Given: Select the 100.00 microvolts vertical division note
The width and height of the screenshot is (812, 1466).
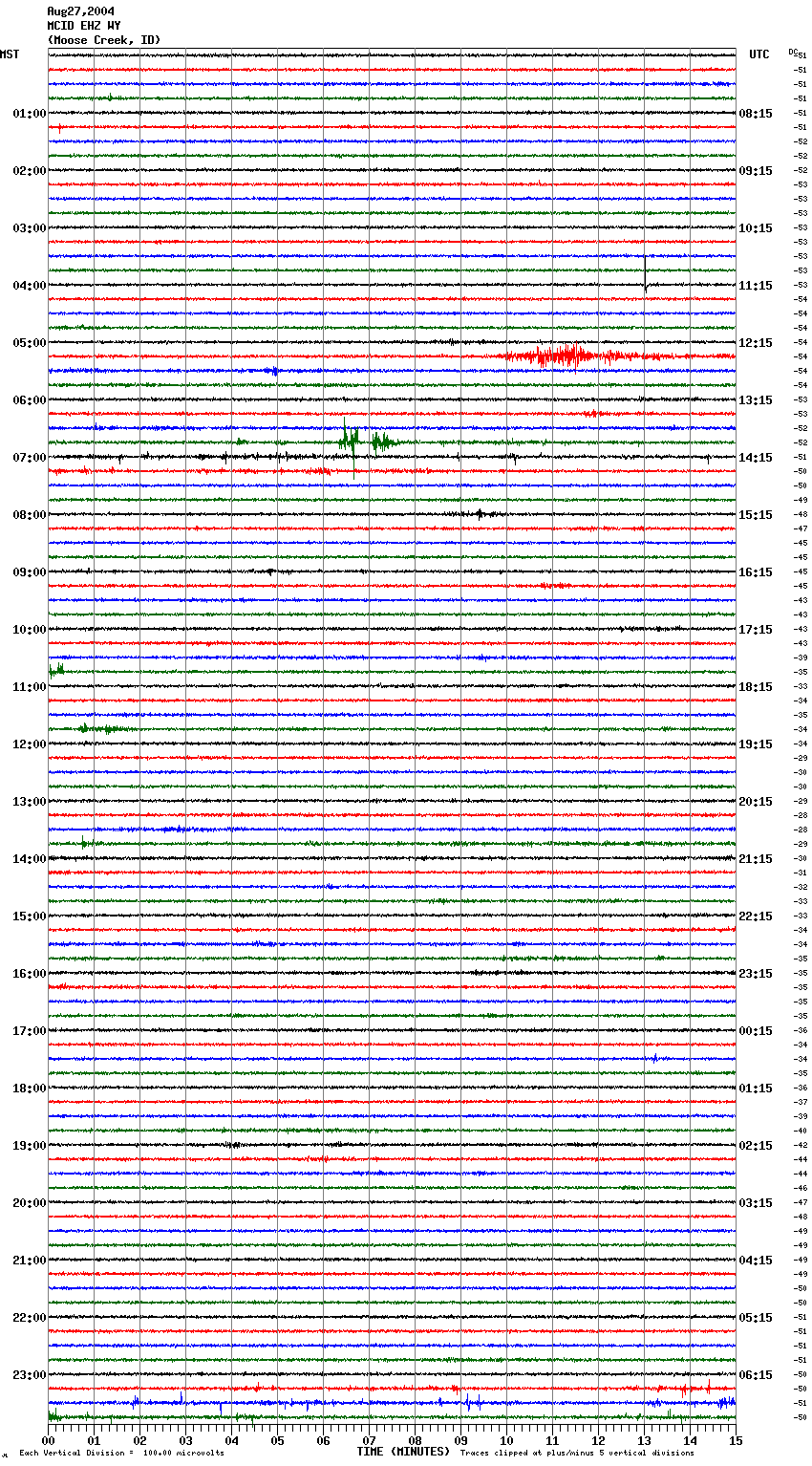Looking at the screenshot, I should (x=122, y=1454).
